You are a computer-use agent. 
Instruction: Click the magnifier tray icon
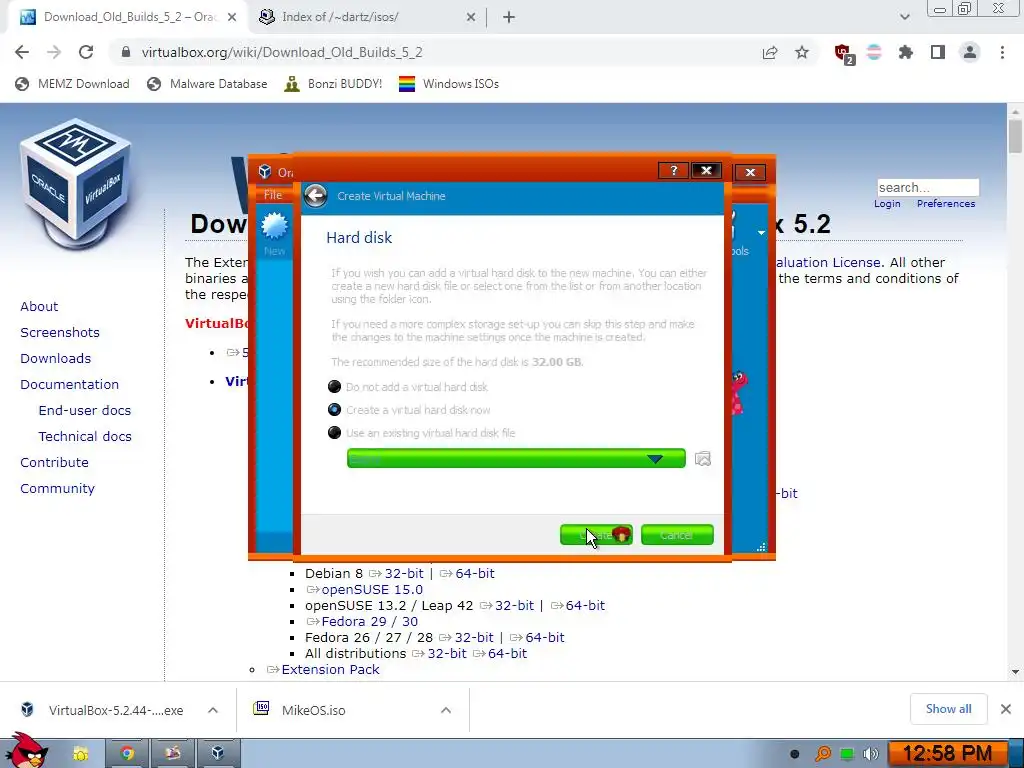click(x=822, y=754)
